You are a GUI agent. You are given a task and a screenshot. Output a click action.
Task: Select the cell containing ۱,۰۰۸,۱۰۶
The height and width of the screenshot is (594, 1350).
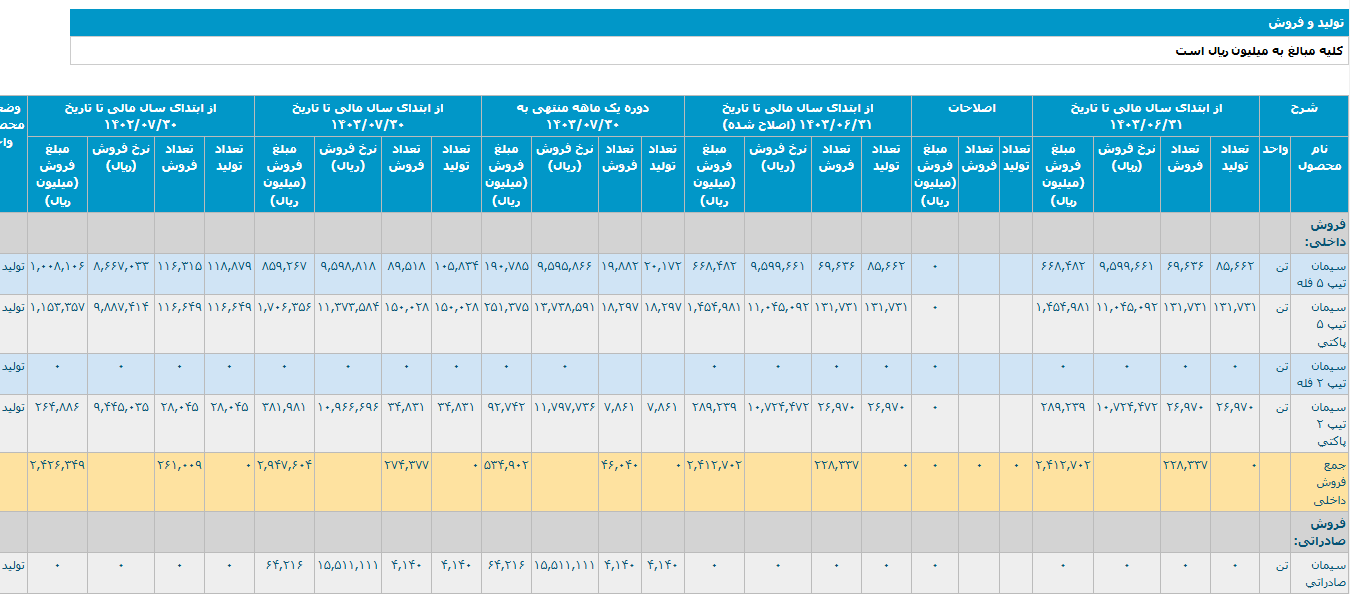click(x=58, y=267)
